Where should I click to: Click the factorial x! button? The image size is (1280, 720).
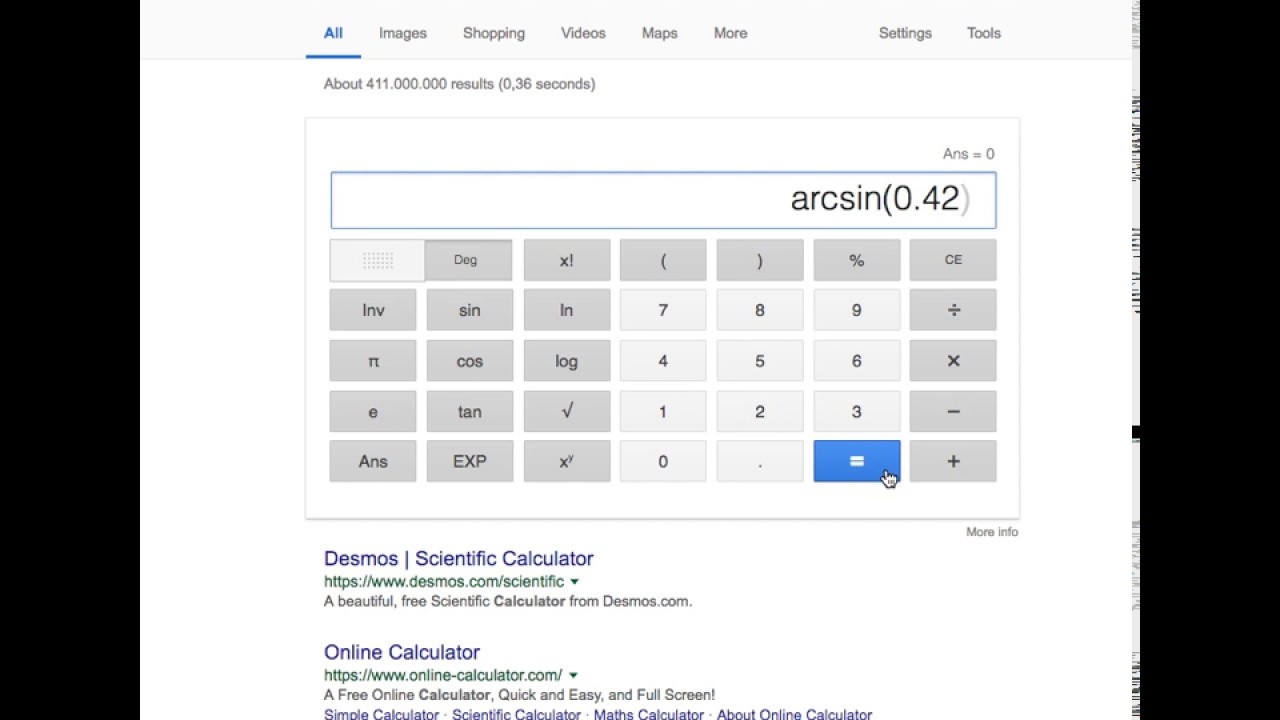pyautogui.click(x=566, y=260)
